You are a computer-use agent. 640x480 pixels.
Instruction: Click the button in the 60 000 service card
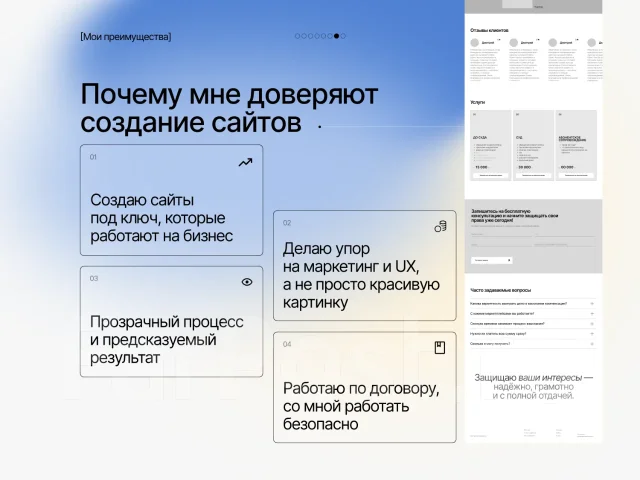576,175
